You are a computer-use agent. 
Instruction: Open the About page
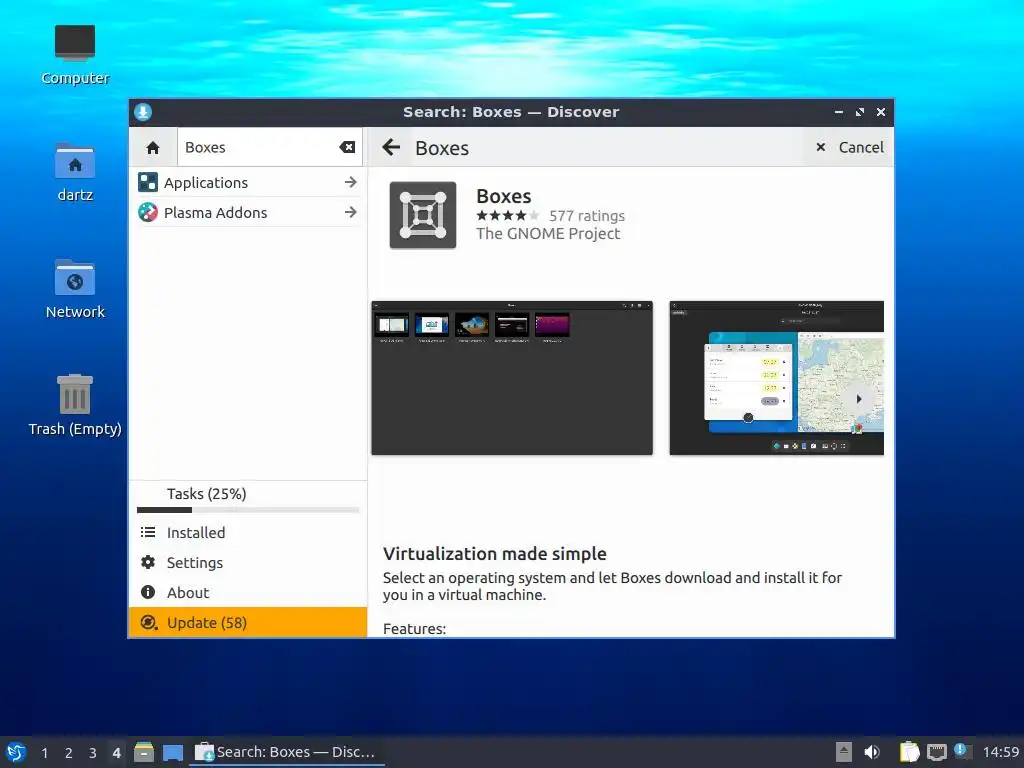click(x=248, y=592)
